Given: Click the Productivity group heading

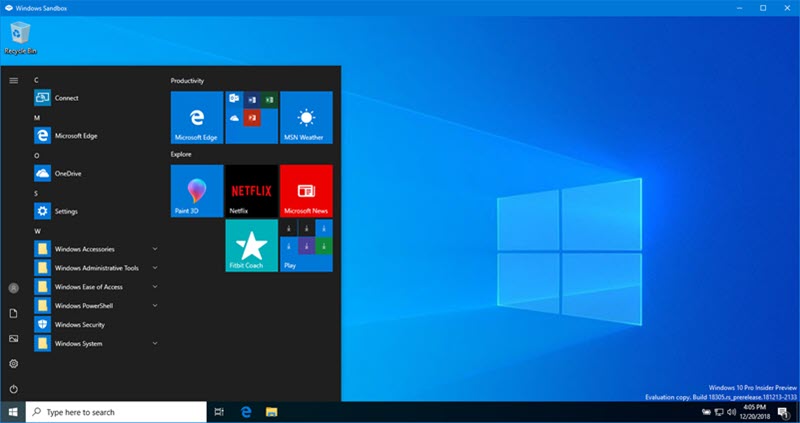Looking at the screenshot, I should click(x=187, y=81).
